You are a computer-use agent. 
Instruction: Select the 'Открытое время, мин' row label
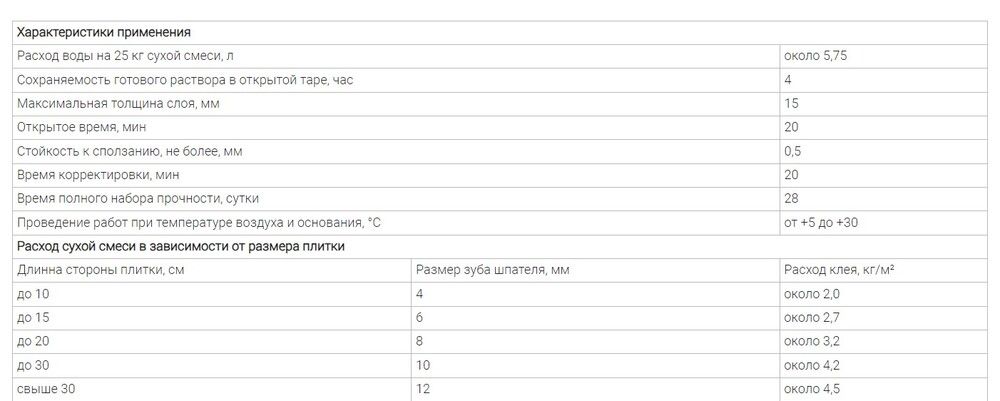coord(82,128)
